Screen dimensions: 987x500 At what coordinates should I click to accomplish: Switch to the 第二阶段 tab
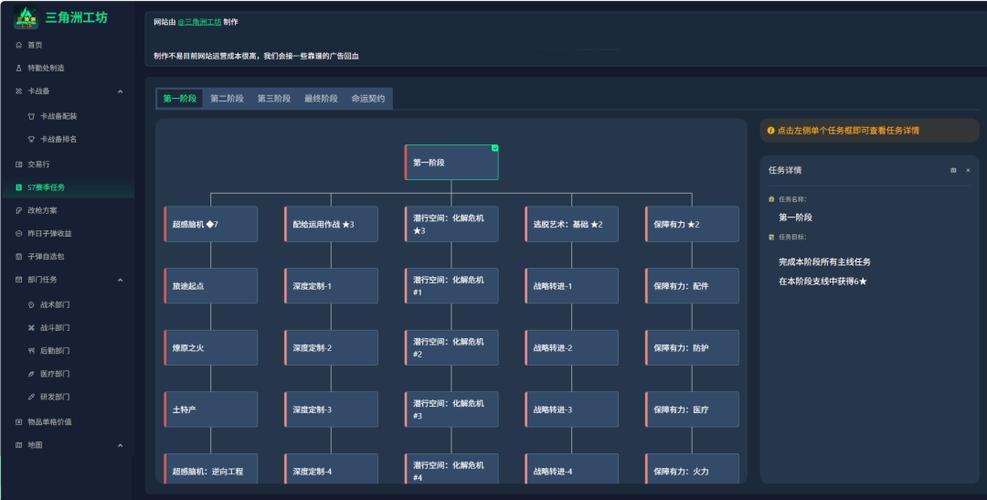tap(227, 99)
